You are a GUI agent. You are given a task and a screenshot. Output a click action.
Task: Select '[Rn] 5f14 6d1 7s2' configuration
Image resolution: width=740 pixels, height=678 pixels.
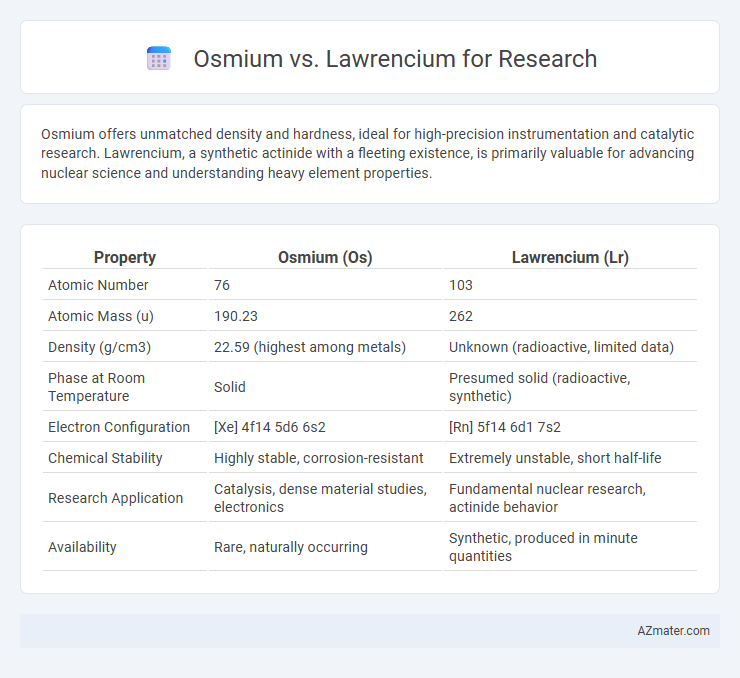coord(505,427)
